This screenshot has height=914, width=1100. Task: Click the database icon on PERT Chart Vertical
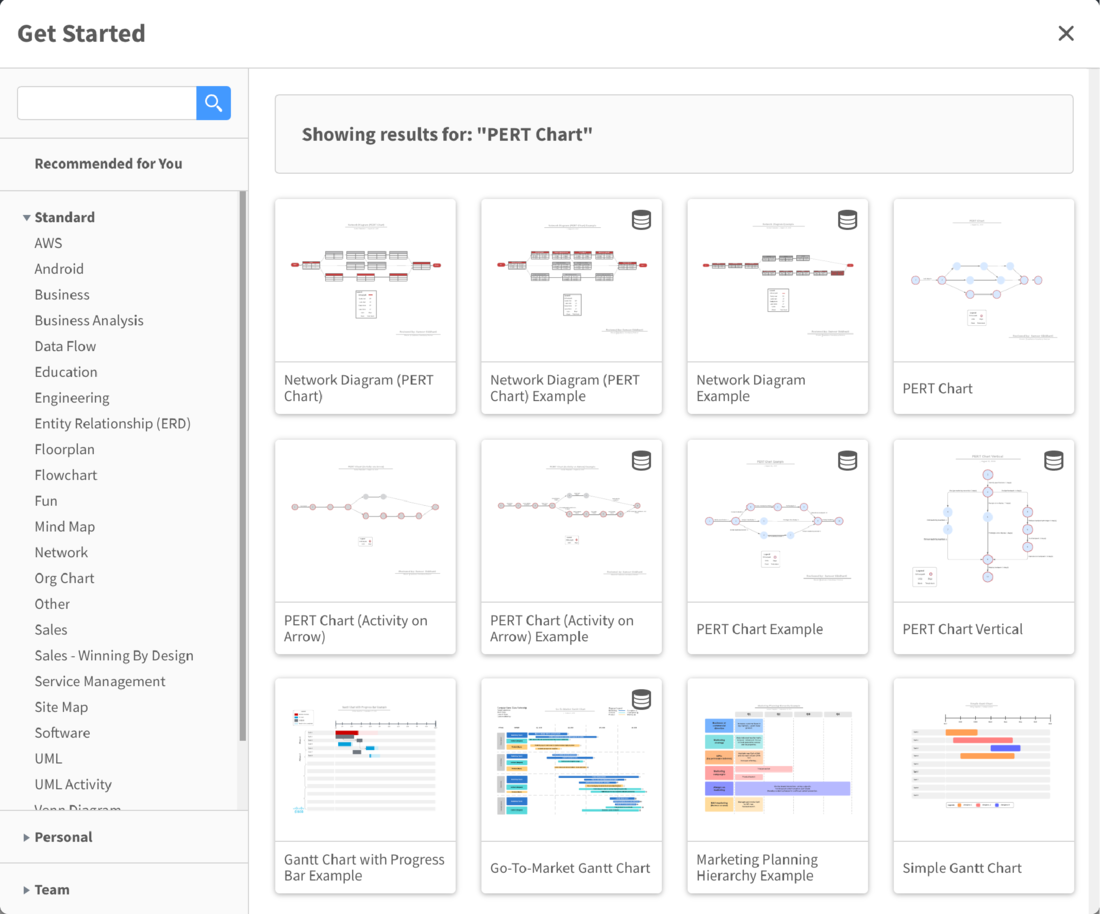[x=1053, y=461]
